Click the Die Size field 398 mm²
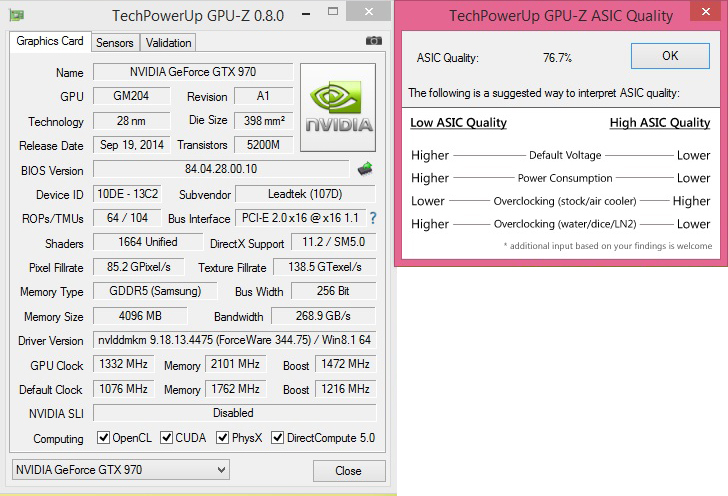728x496 pixels. coord(263,121)
